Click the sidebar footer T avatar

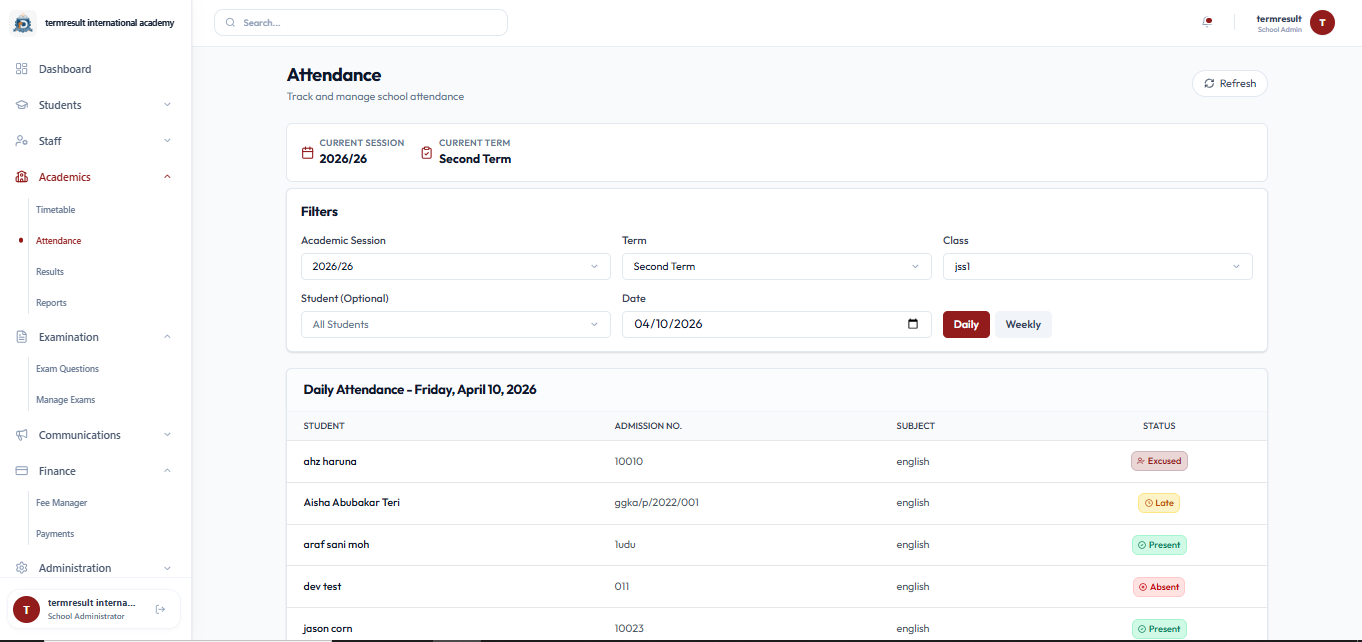click(x=26, y=609)
